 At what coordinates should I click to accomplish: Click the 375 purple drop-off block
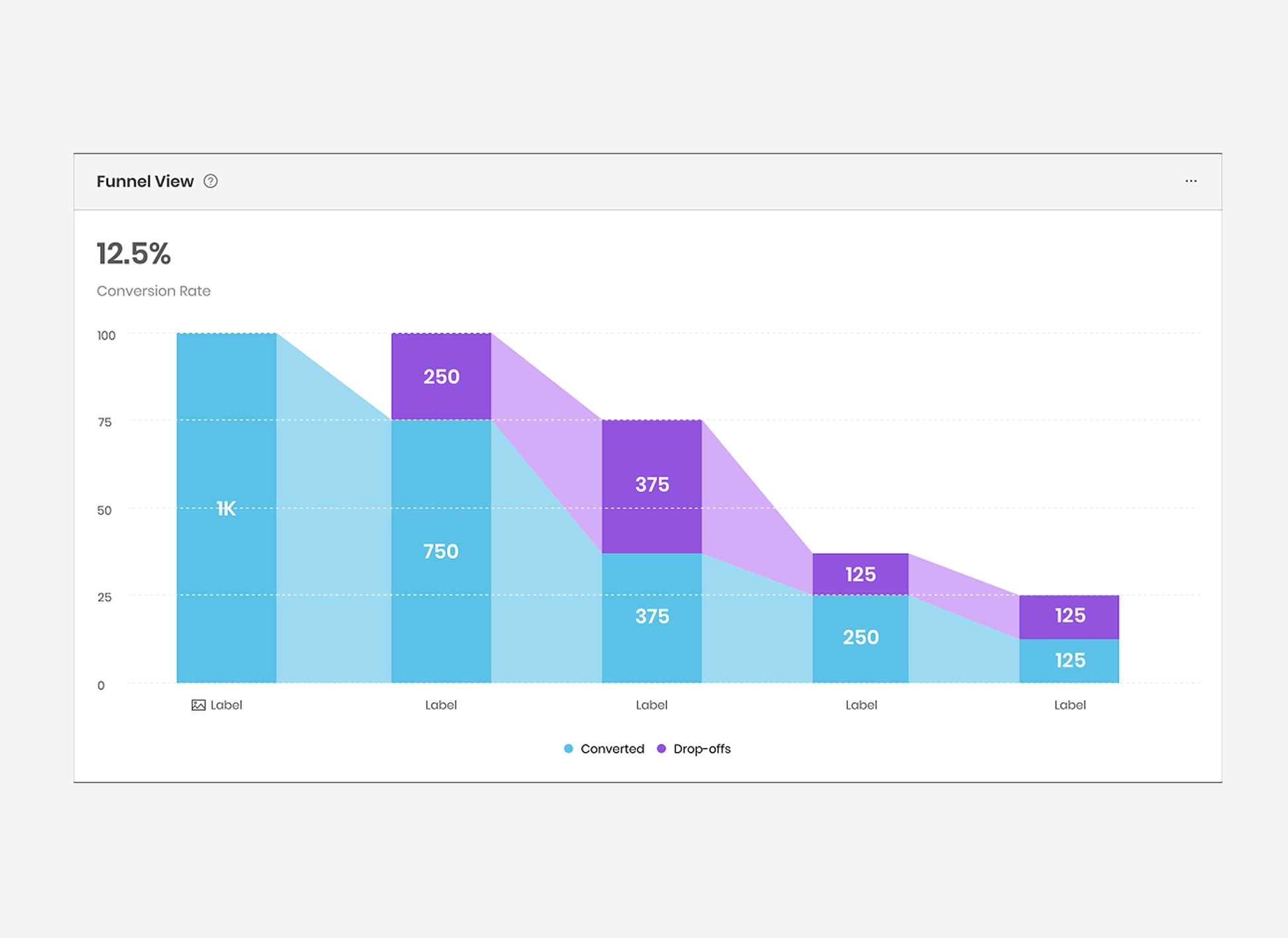(651, 484)
